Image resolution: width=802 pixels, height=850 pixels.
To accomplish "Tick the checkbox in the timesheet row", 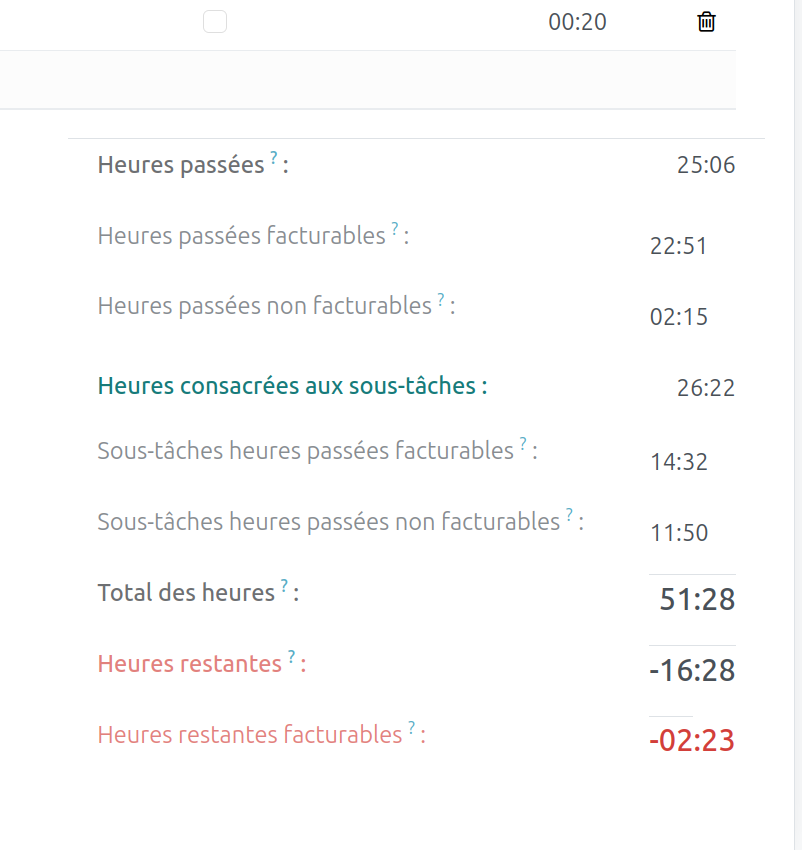I will pyautogui.click(x=215, y=21).
